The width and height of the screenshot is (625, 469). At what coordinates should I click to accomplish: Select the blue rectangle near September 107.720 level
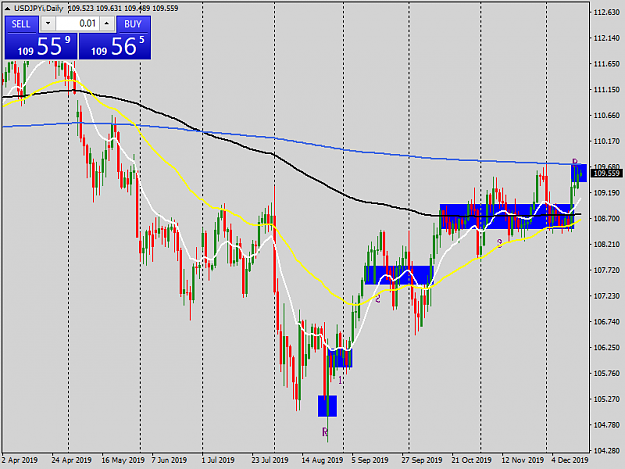(x=399, y=275)
